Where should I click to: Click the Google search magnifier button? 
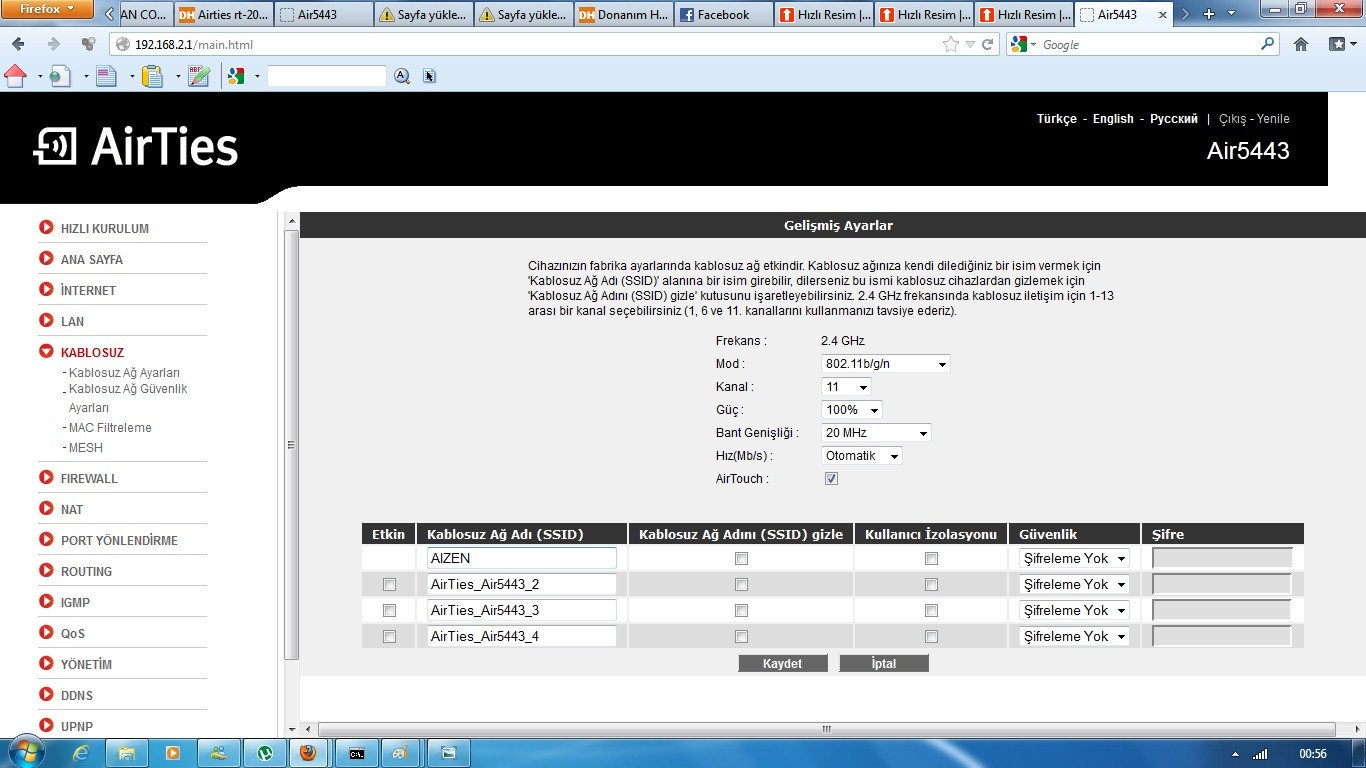[x=1268, y=44]
